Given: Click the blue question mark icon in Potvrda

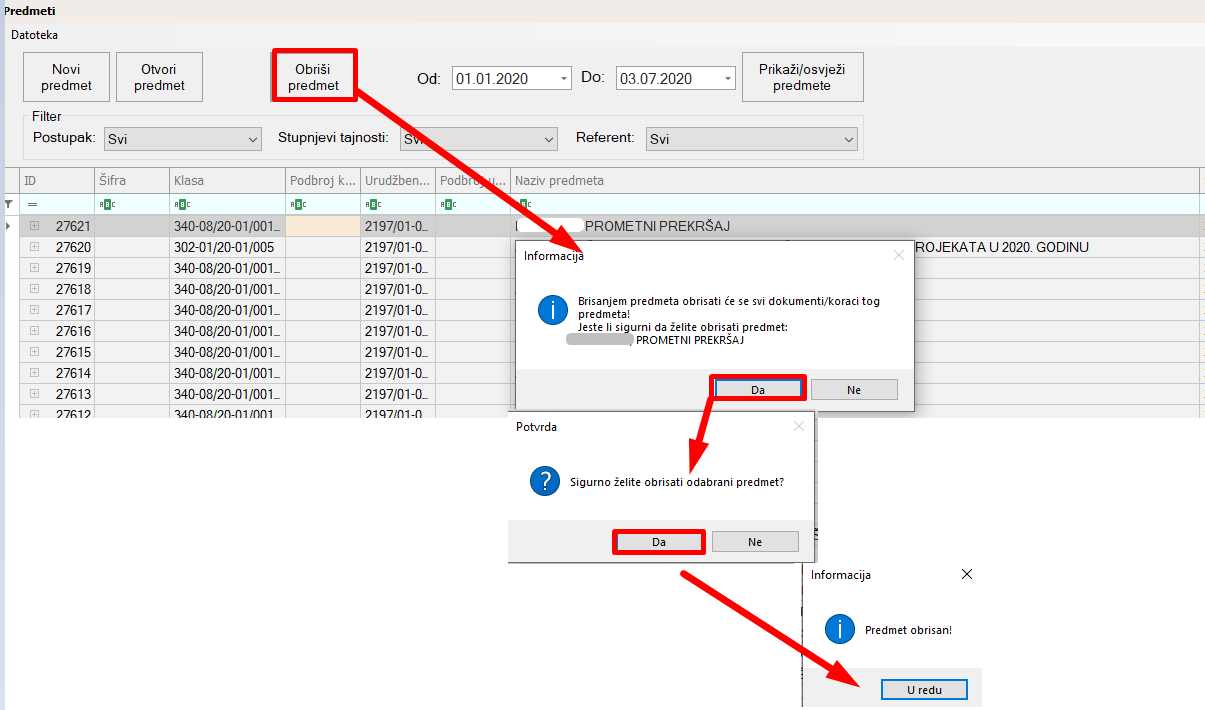Looking at the screenshot, I should click(544, 481).
